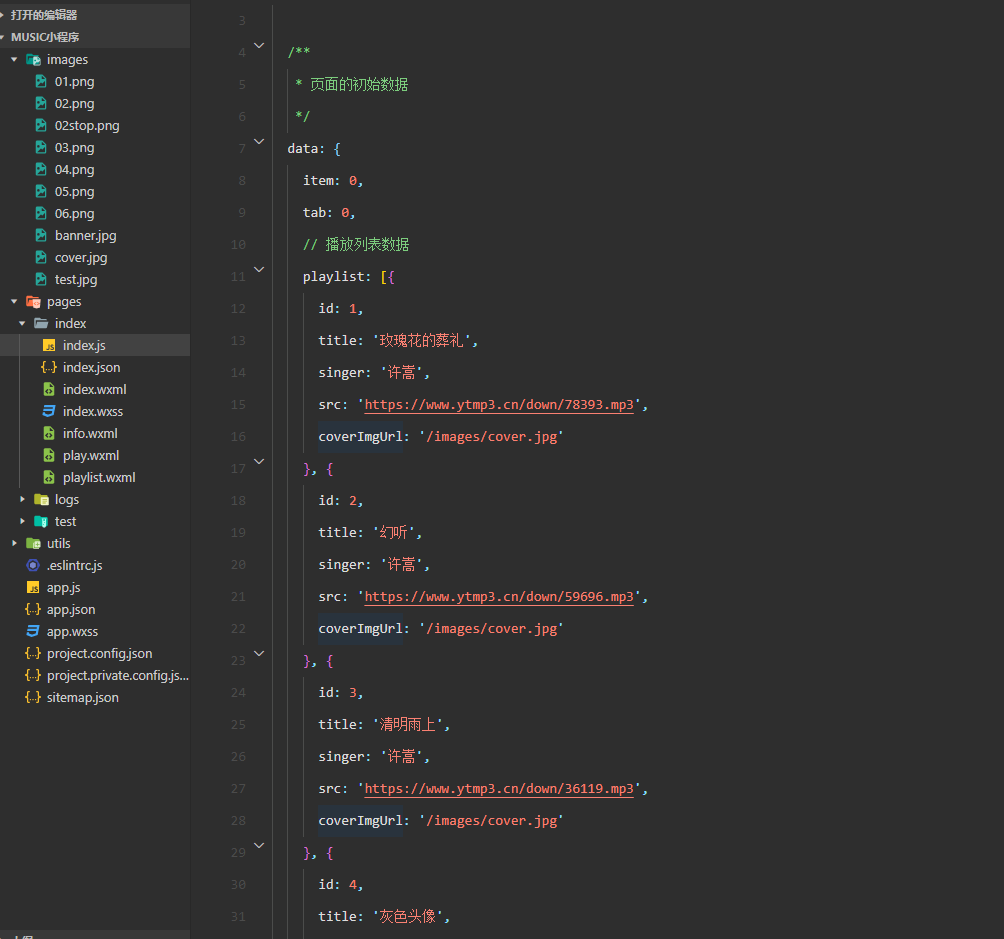1004x939 pixels.
Task: Click the title '清明雨上' string
Action: 408,724
